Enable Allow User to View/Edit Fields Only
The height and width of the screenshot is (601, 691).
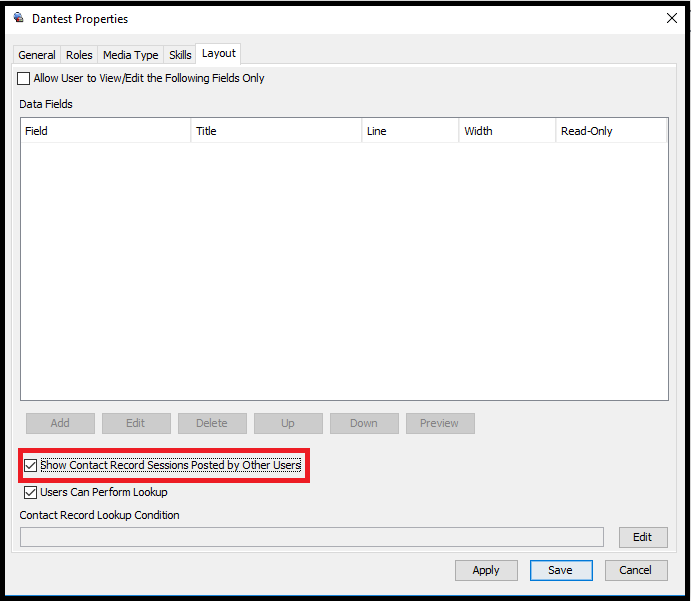(23, 78)
